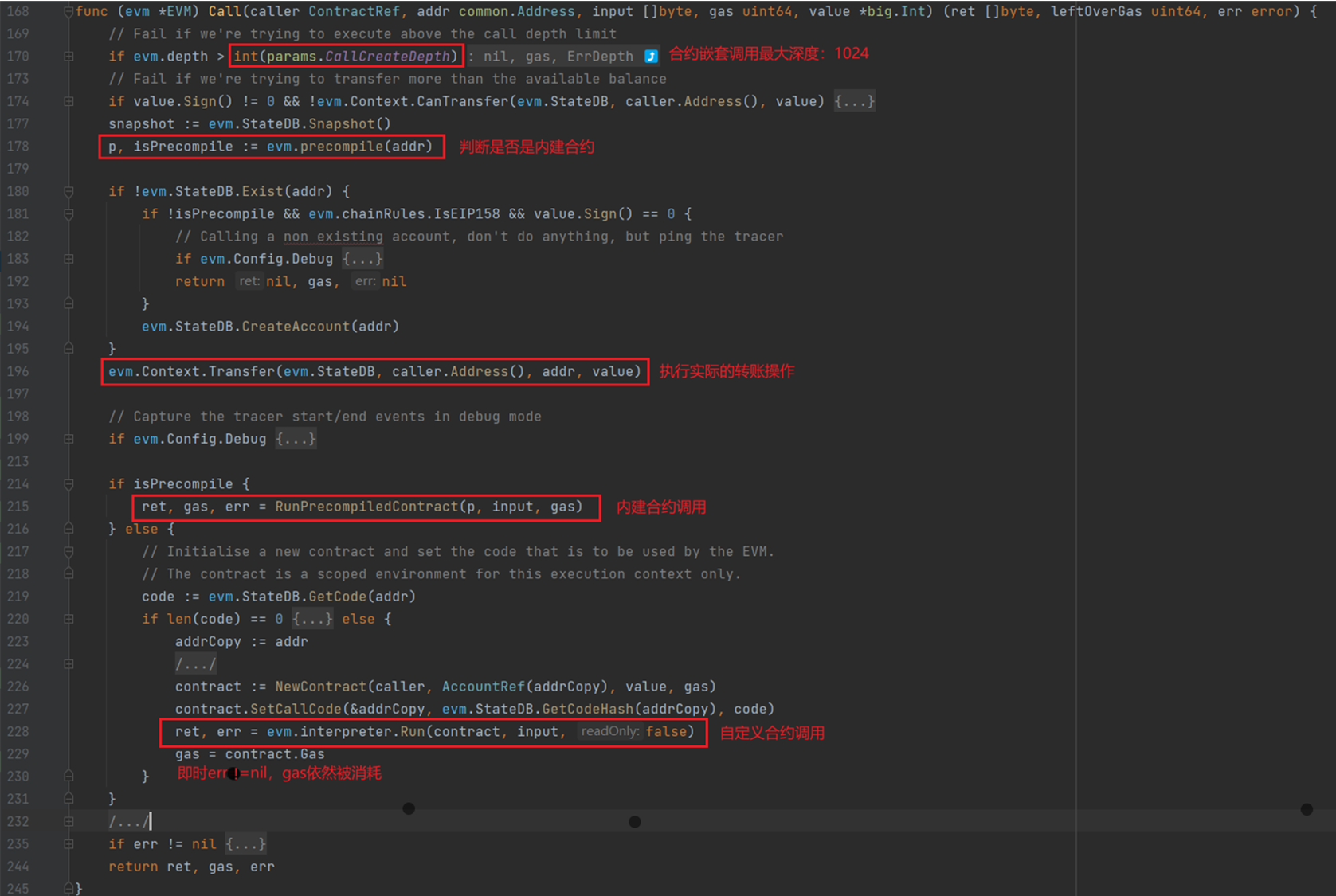Click 'ContractRef' parameter type
Image resolution: width=1336 pixels, height=896 pixels.
click(x=354, y=11)
